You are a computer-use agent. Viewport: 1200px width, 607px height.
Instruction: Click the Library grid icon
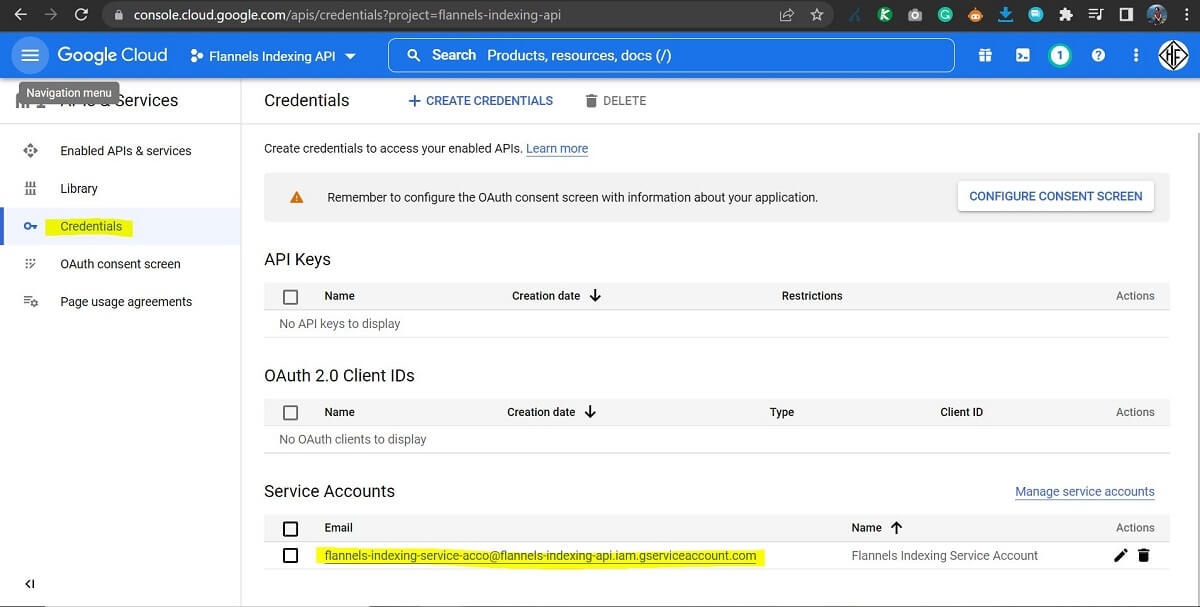point(30,189)
